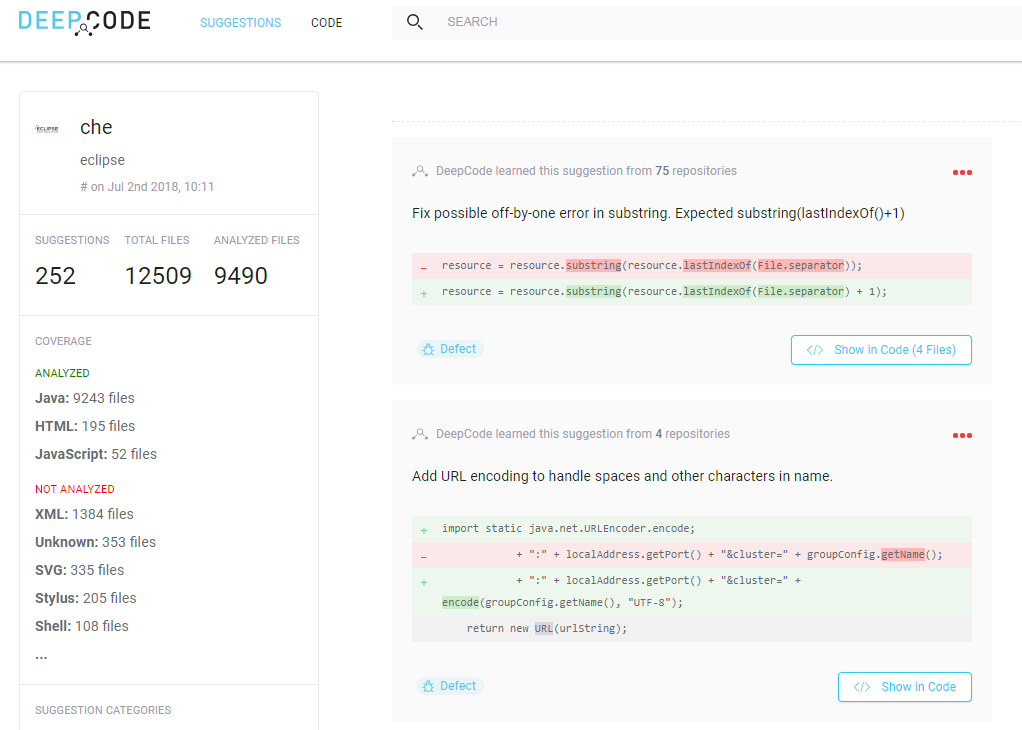Click Show in Code (4 Files) button
The height and width of the screenshot is (730, 1022).
(881, 350)
